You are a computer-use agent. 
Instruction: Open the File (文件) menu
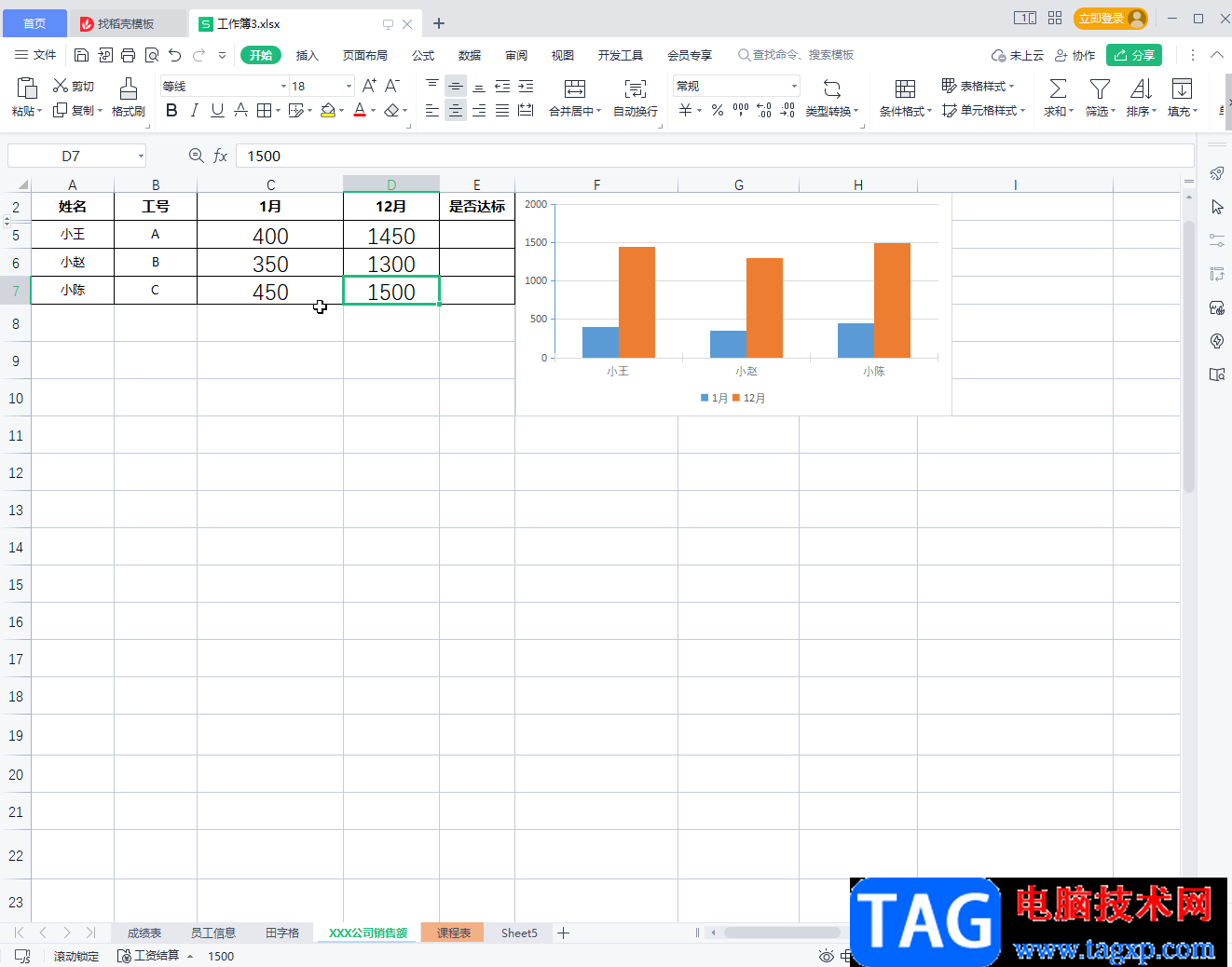pyautogui.click(x=35, y=55)
